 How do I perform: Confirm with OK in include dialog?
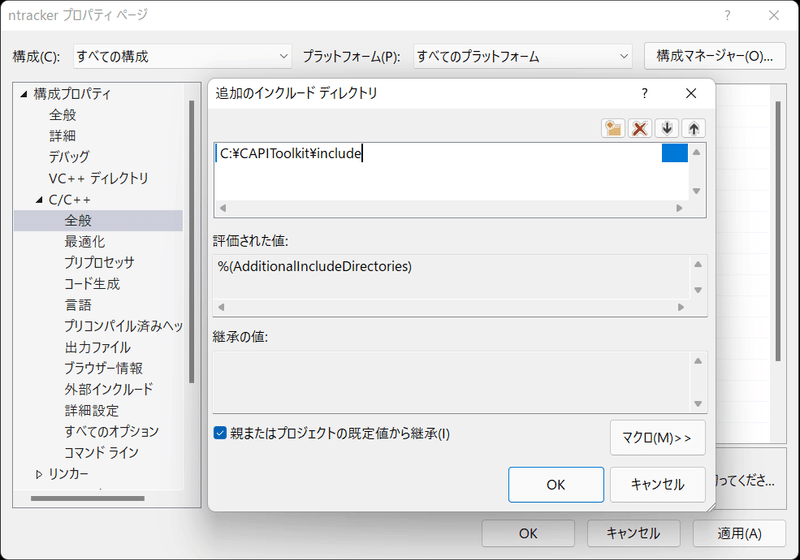pyautogui.click(x=556, y=485)
